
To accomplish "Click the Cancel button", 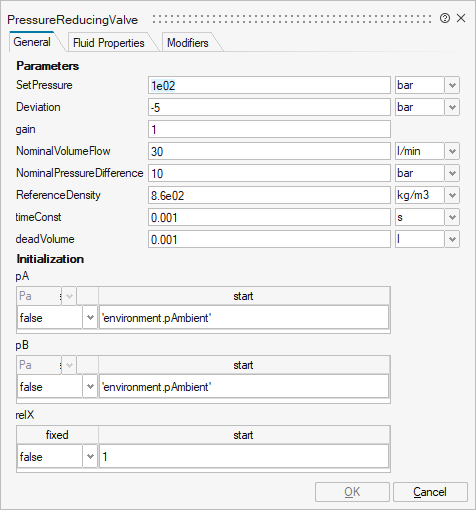I will coord(430,492).
